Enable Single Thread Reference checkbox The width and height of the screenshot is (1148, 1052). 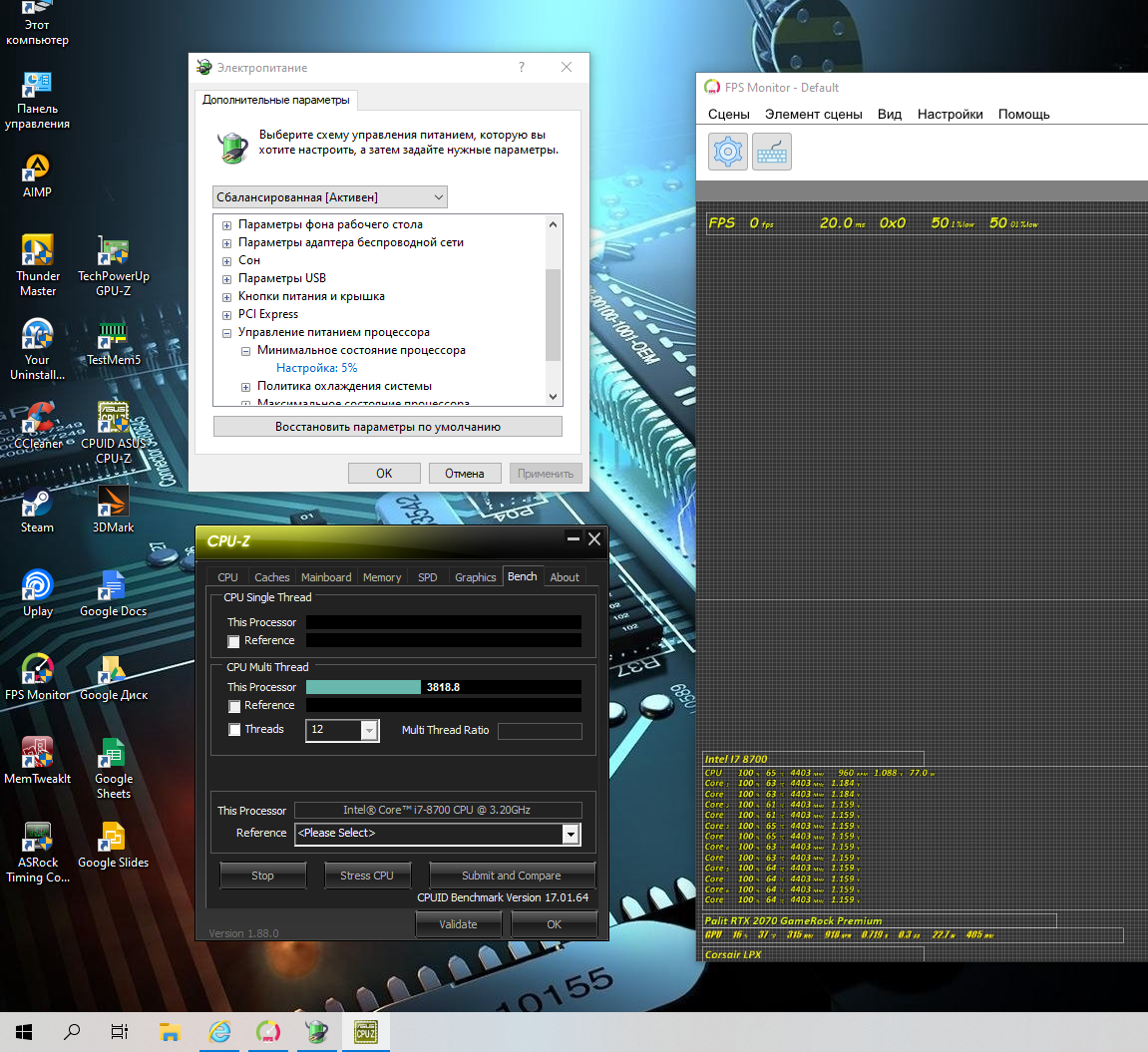(x=234, y=641)
